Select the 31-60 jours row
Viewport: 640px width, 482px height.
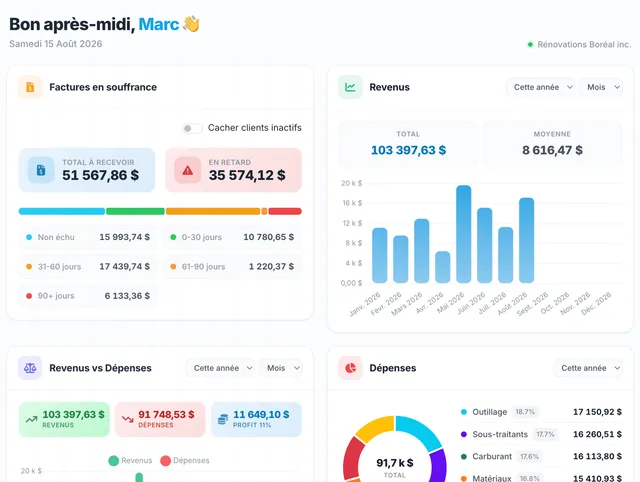coord(88,267)
